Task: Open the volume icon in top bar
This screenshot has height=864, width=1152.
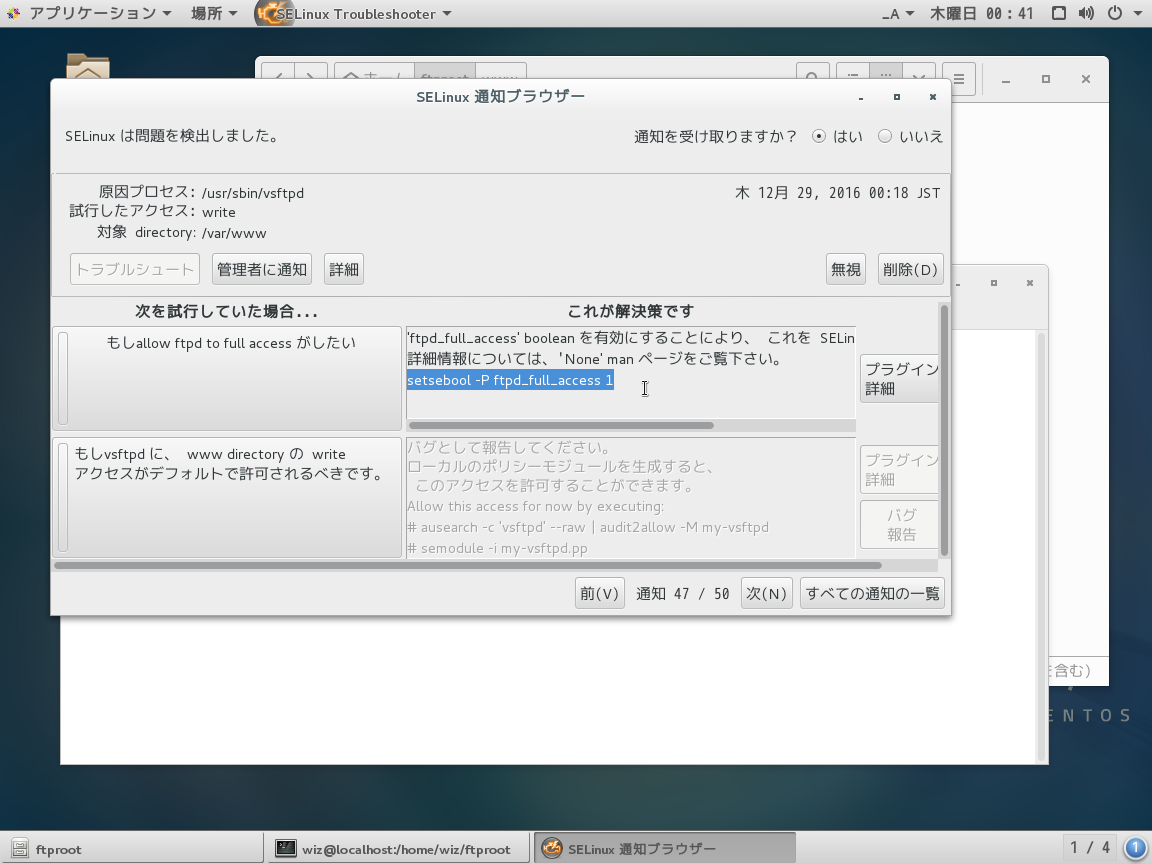Action: point(1086,13)
